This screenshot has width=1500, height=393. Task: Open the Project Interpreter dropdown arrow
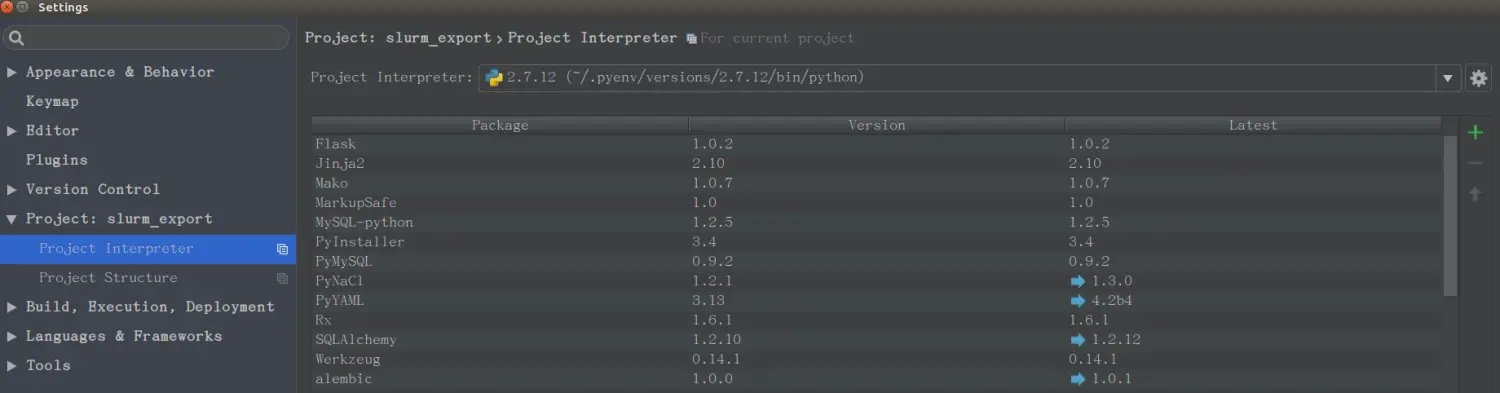(1448, 78)
